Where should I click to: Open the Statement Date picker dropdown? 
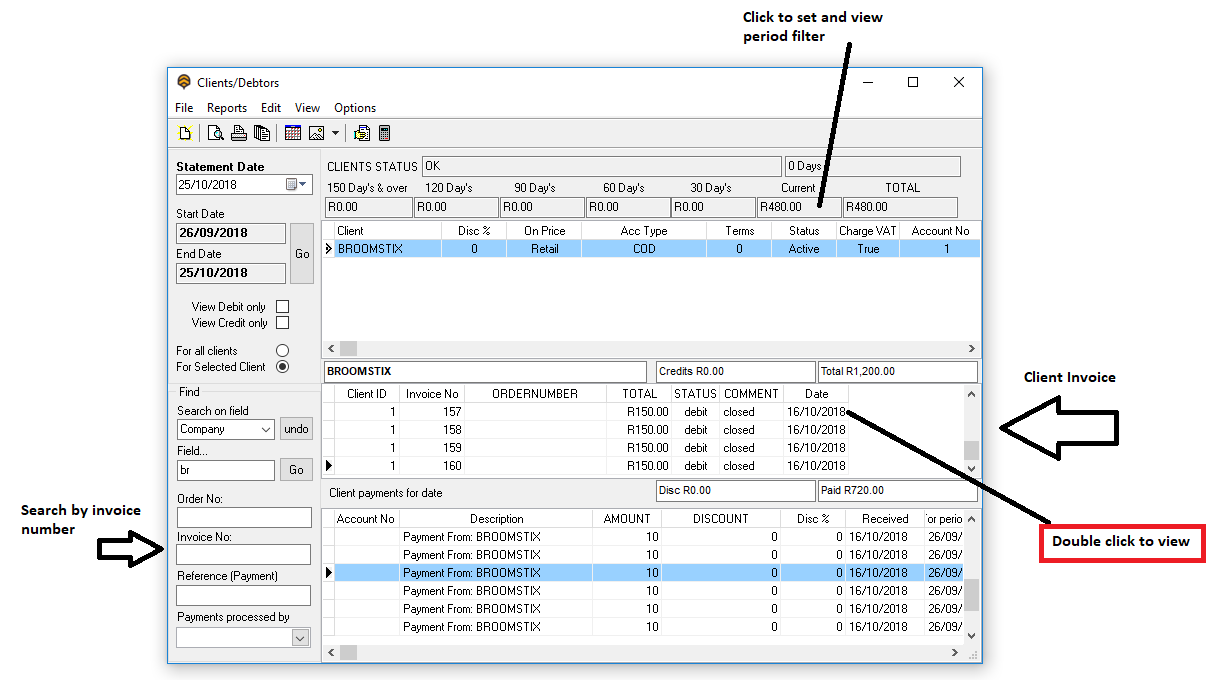[303, 185]
